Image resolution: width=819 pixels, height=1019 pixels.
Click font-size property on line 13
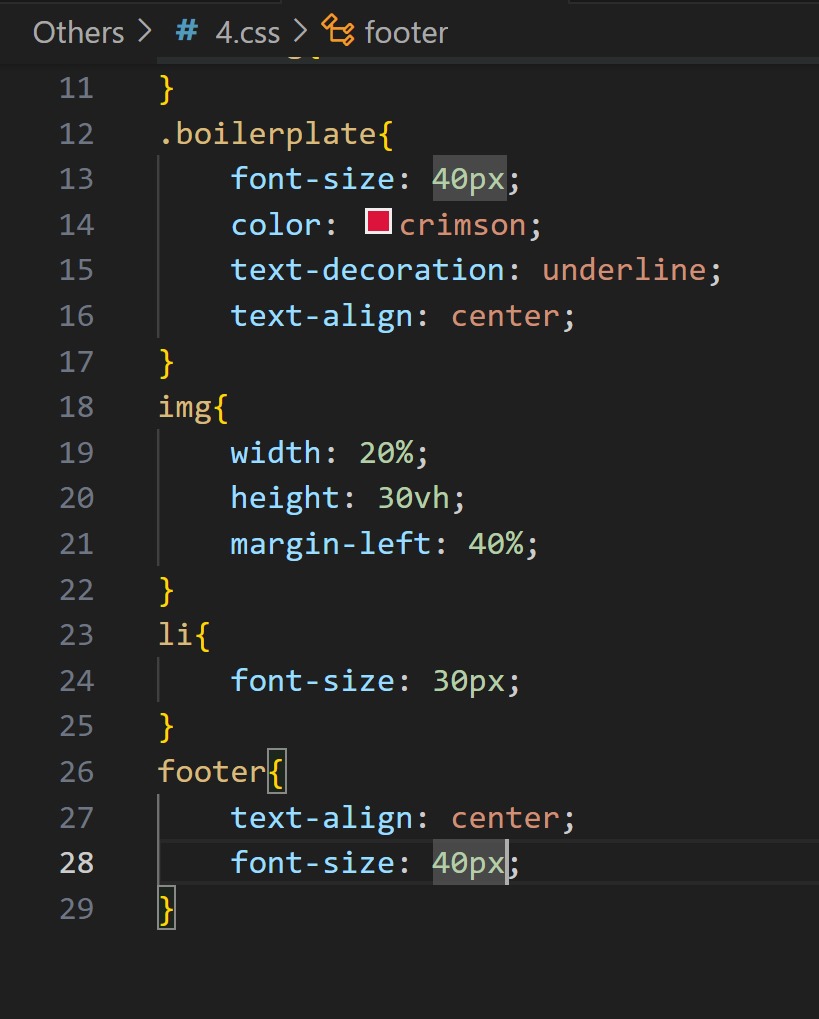click(313, 179)
